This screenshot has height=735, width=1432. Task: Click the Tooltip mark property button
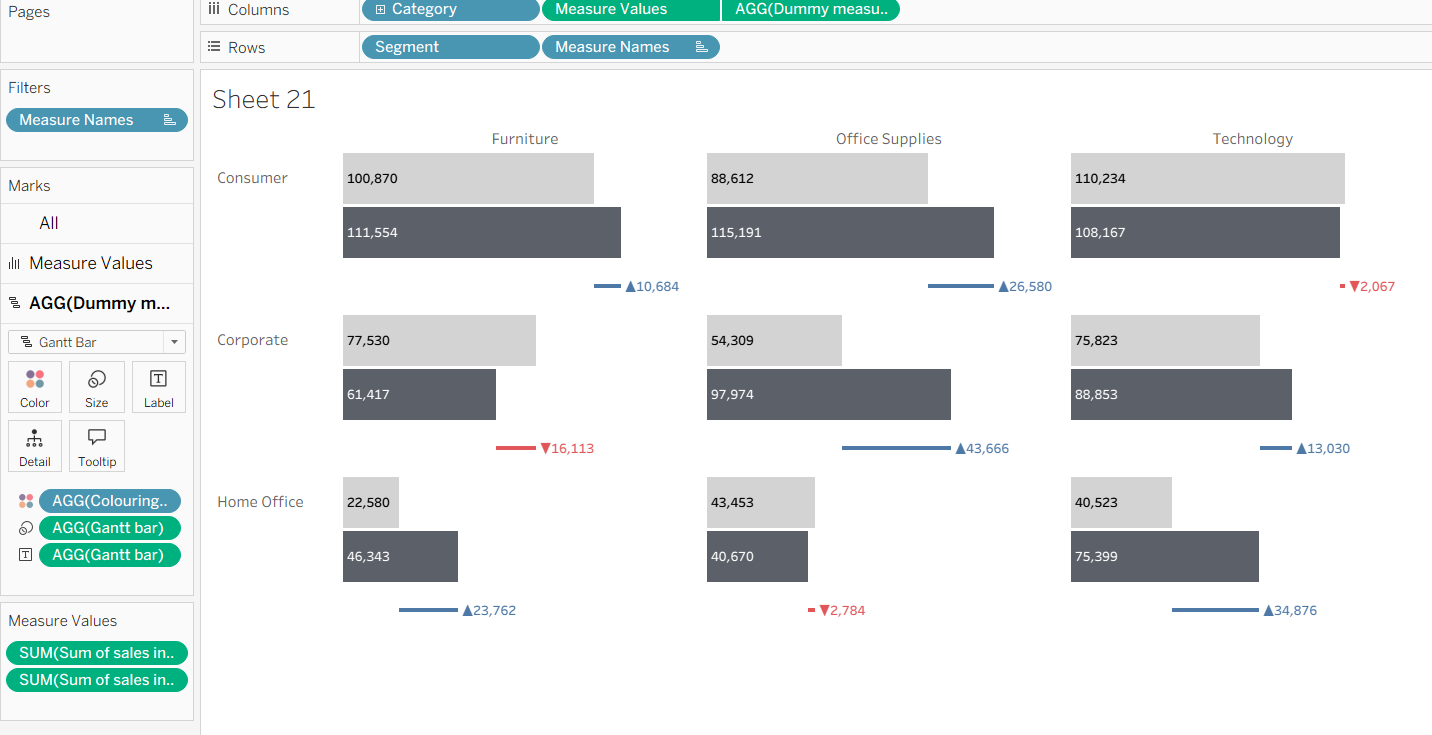tap(97, 446)
